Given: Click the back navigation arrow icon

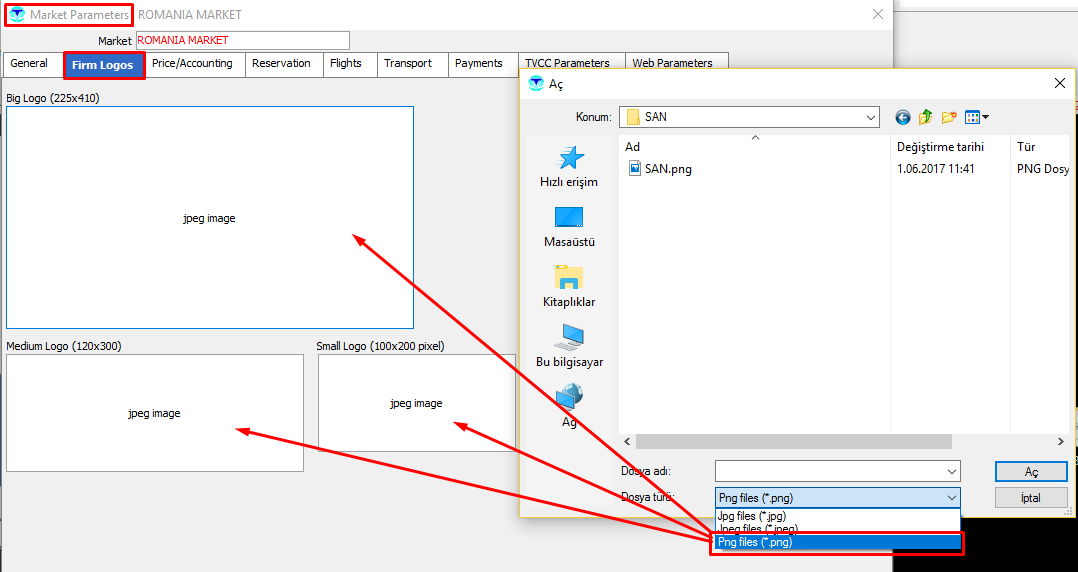Looking at the screenshot, I should (x=903, y=117).
